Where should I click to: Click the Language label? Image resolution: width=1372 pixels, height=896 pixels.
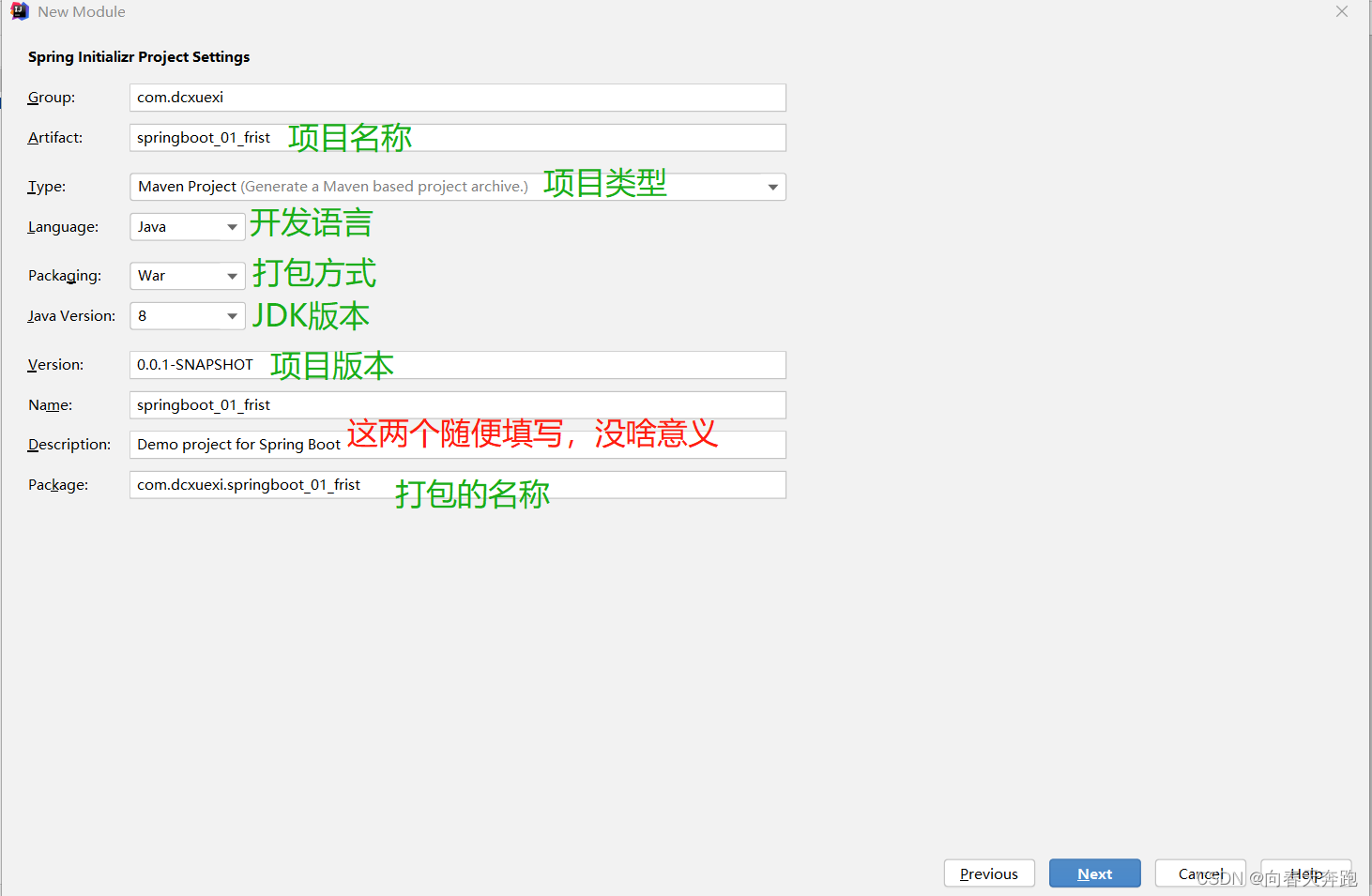[x=63, y=227]
